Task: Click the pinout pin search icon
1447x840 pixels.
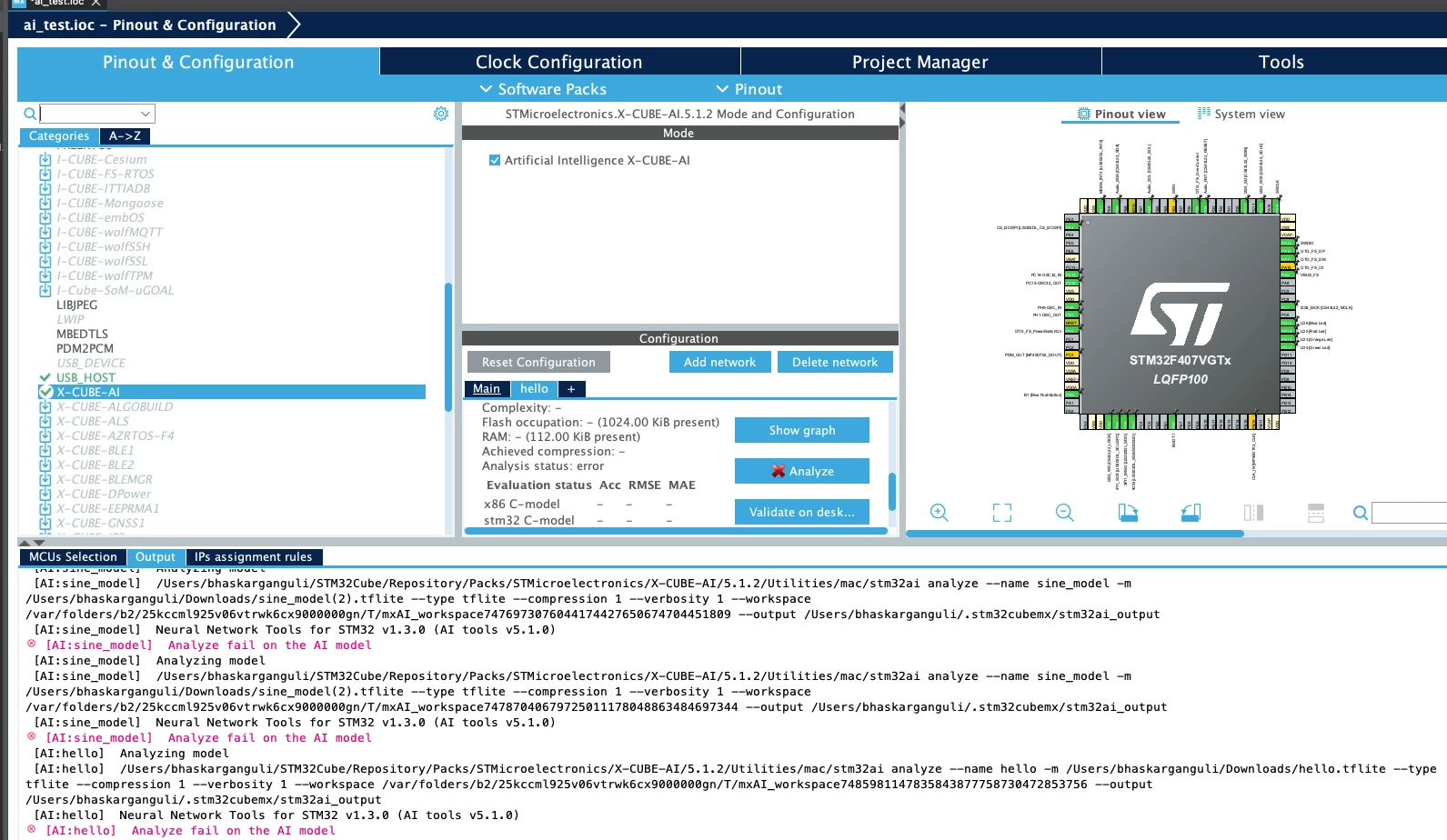Action: pyautogui.click(x=1361, y=513)
